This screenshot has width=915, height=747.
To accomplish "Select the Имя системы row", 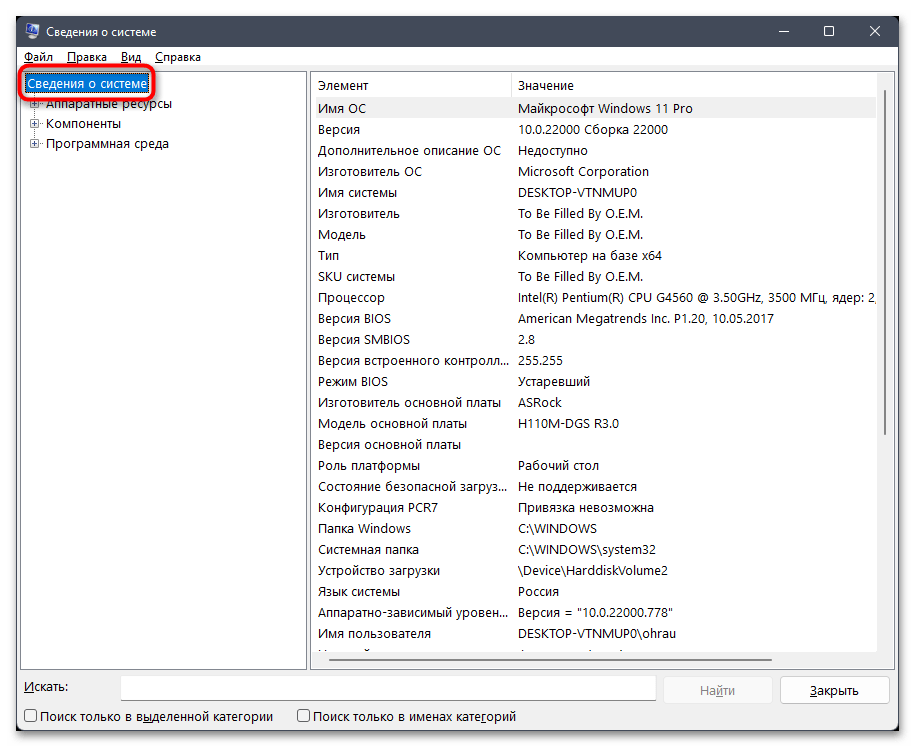I will point(594,193).
